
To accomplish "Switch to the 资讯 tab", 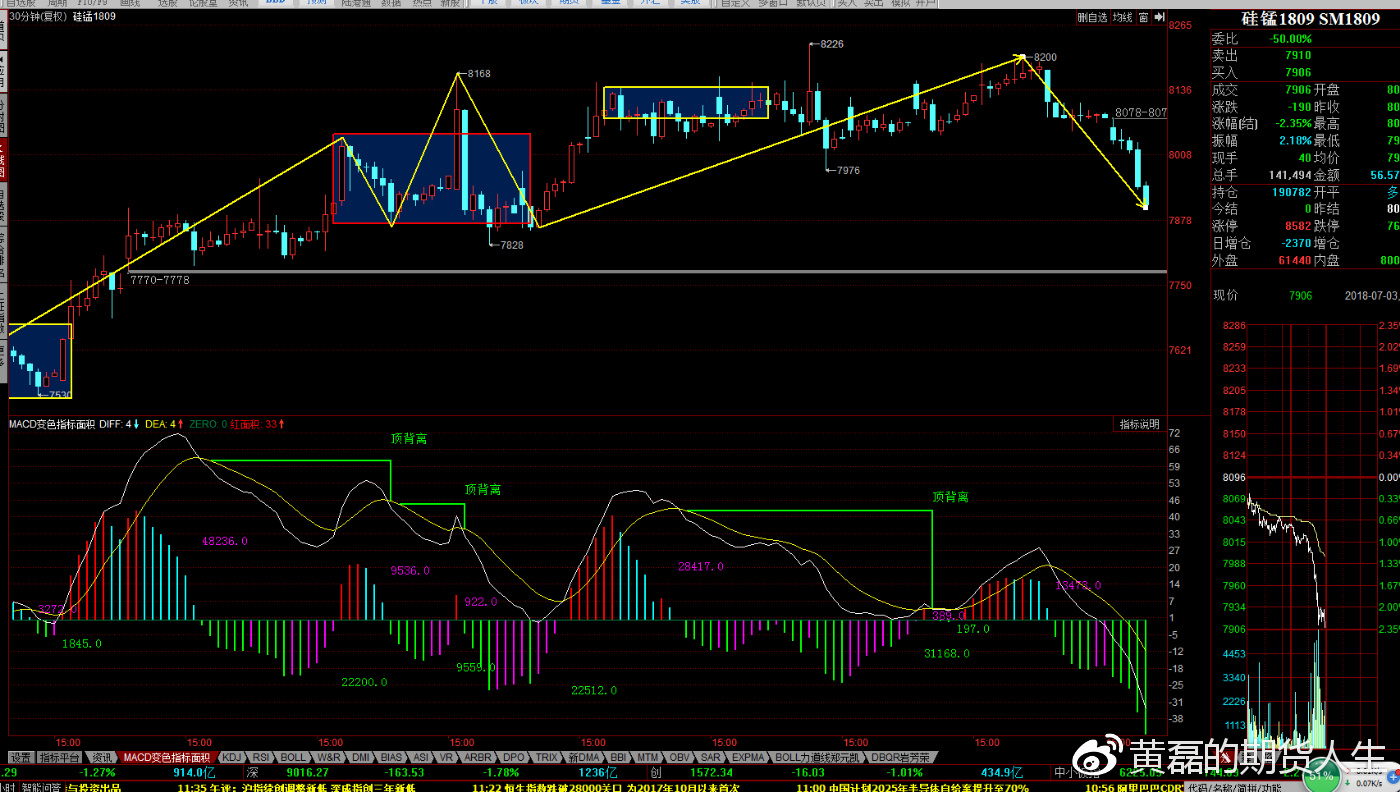I will 102,757.
